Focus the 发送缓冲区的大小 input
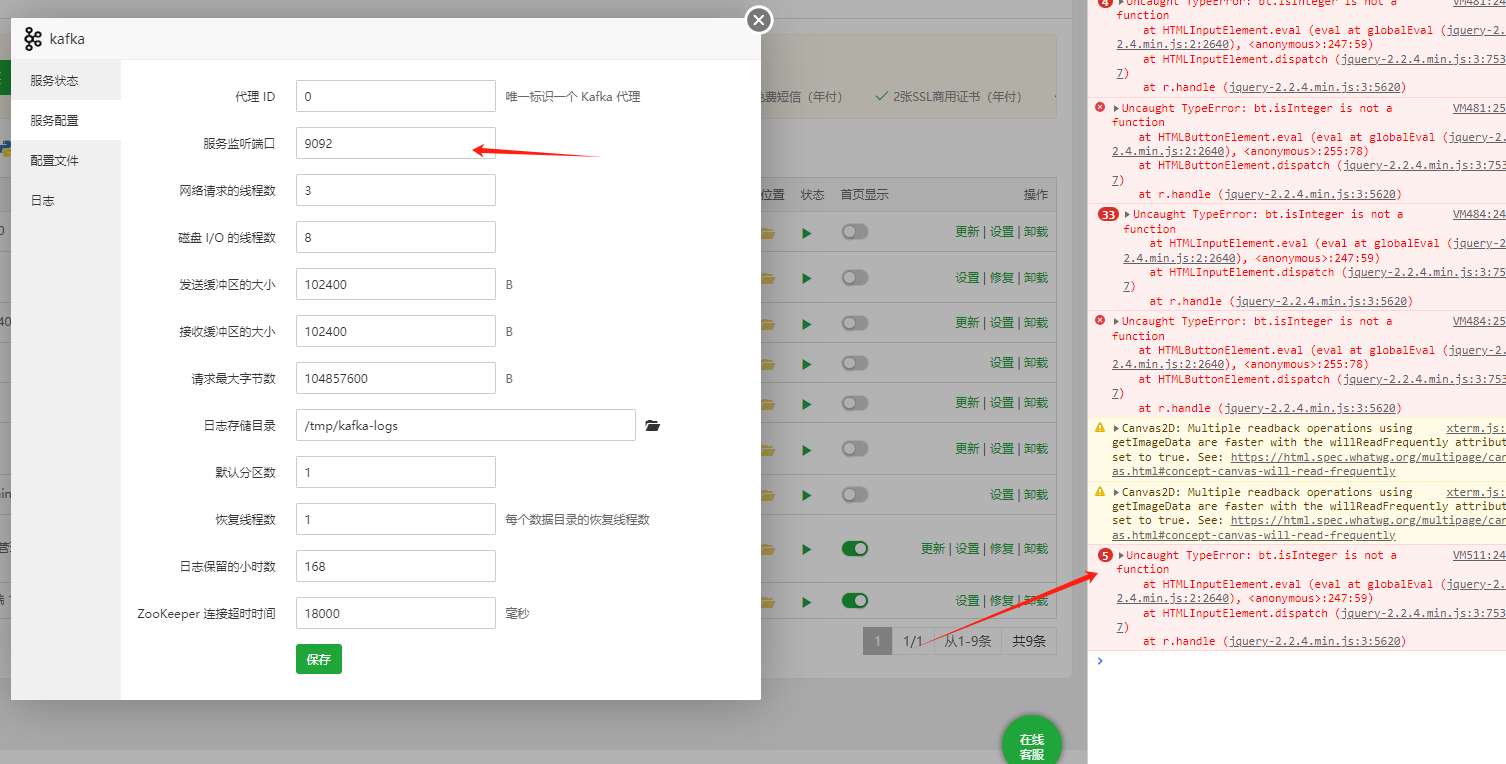The height and width of the screenshot is (764, 1506). click(x=396, y=284)
